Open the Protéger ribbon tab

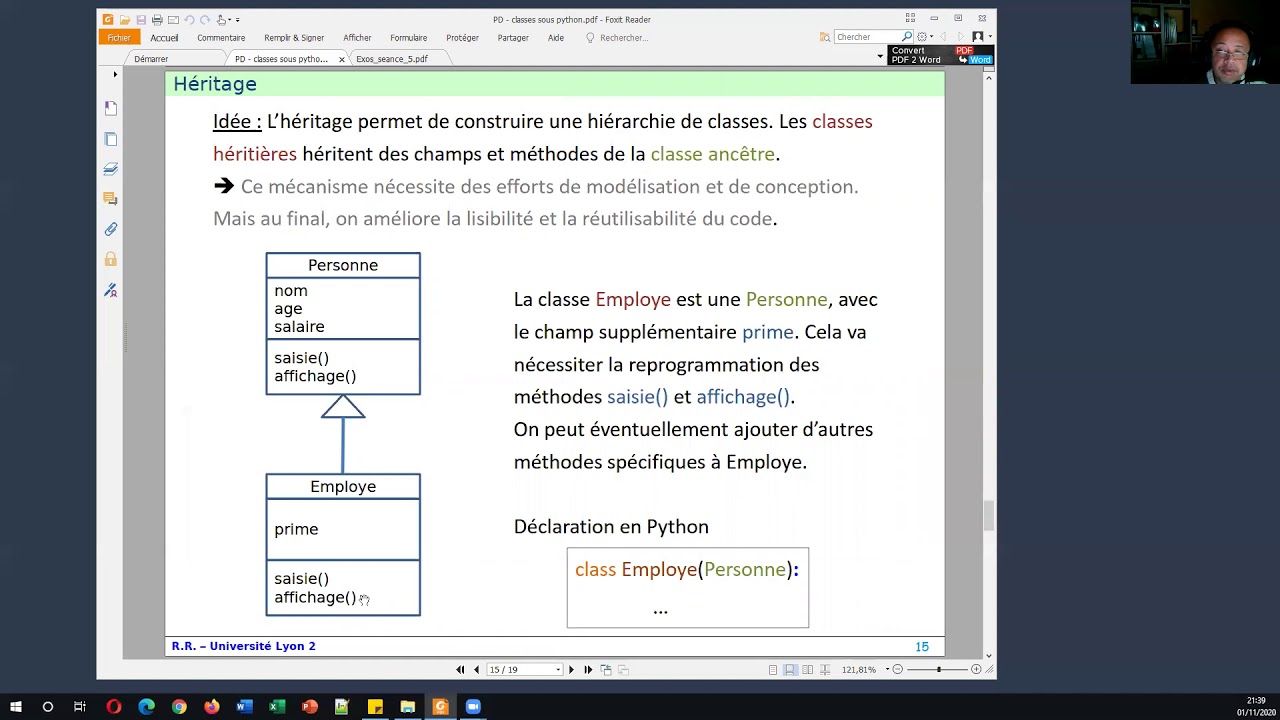462,38
